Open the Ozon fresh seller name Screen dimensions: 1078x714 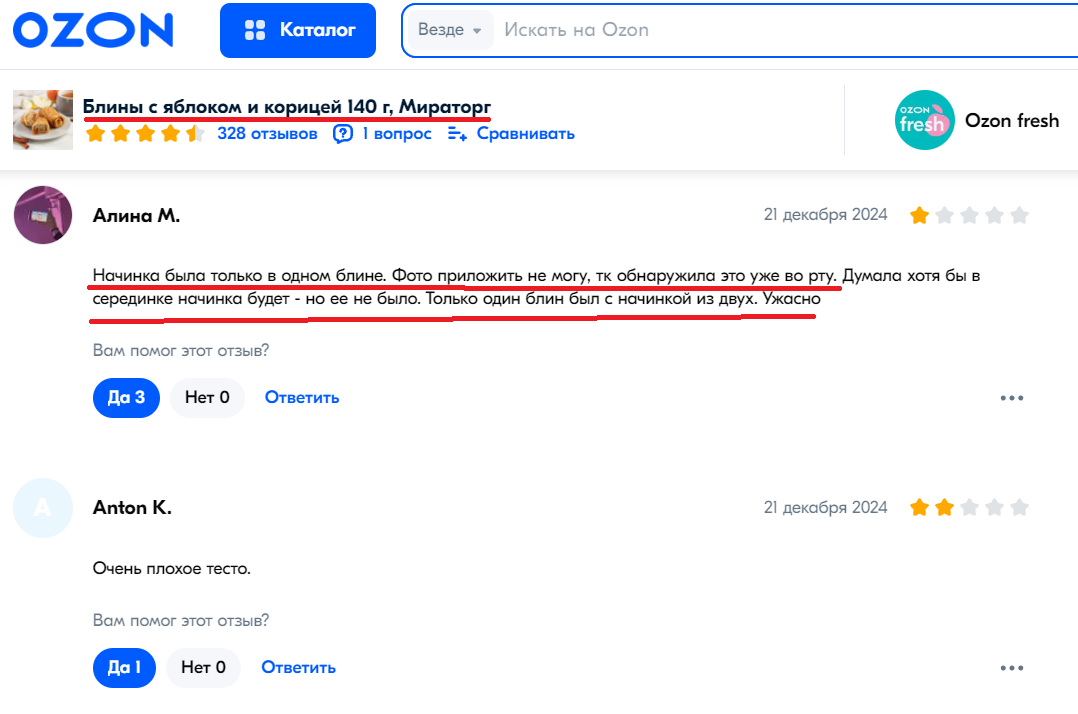[1012, 120]
